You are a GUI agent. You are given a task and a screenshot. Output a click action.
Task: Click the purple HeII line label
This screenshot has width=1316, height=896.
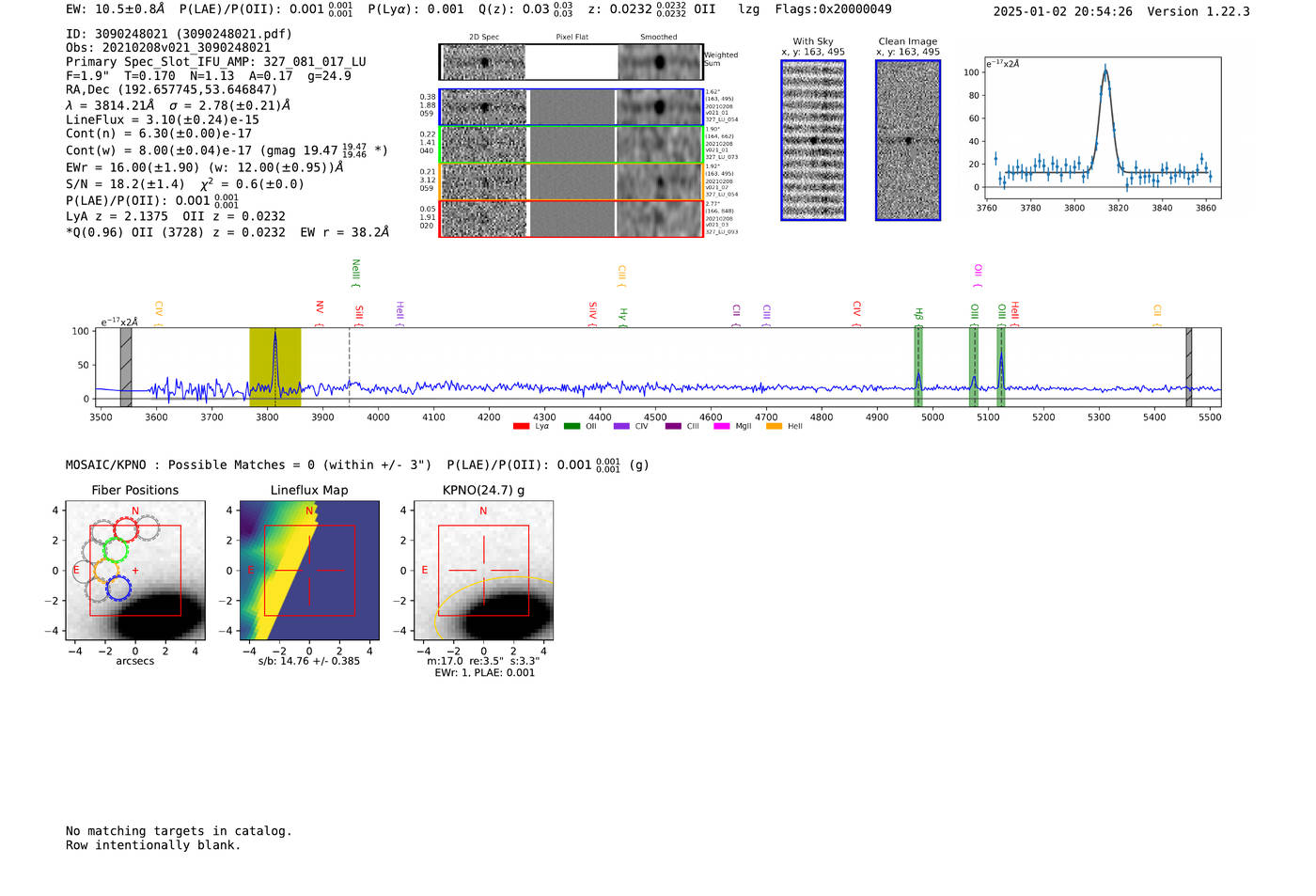pyautogui.click(x=399, y=313)
